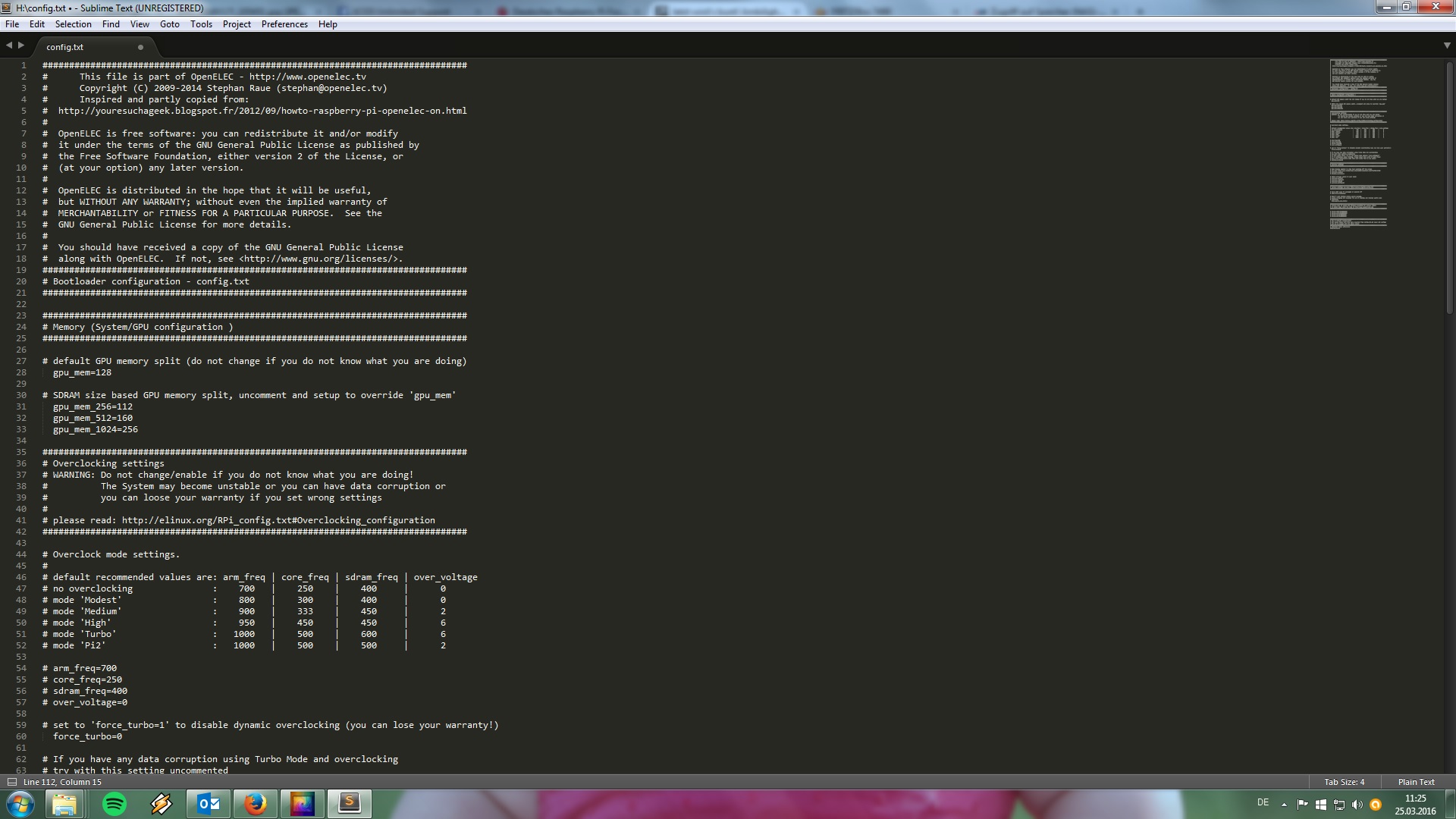
Task: Click the minimap code overview
Action: click(1359, 144)
